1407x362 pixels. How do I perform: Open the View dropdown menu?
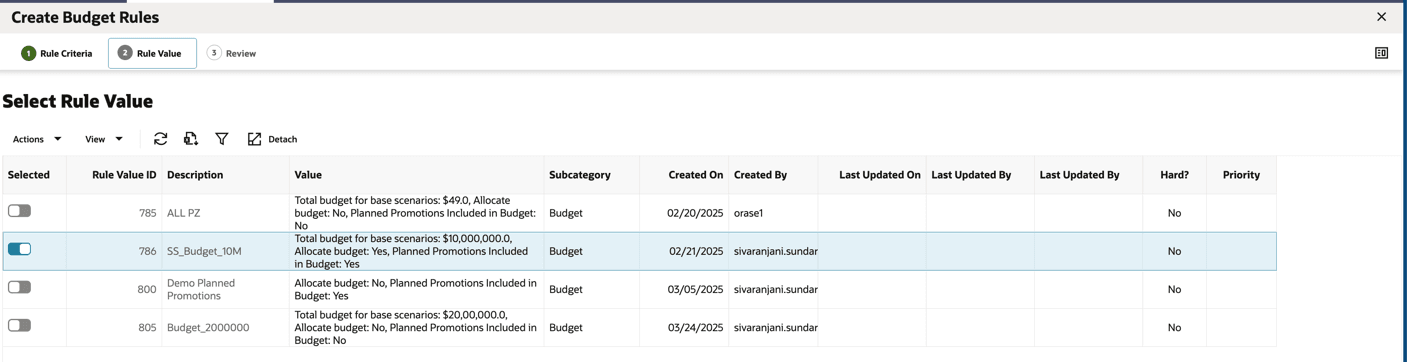pos(104,139)
